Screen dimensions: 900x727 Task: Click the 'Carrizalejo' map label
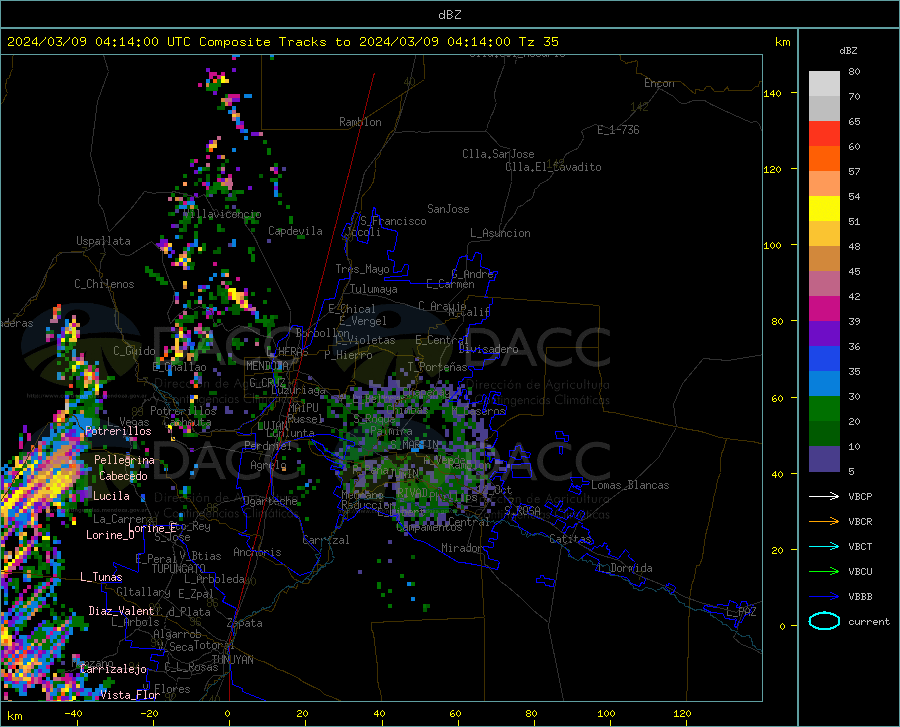click(113, 669)
